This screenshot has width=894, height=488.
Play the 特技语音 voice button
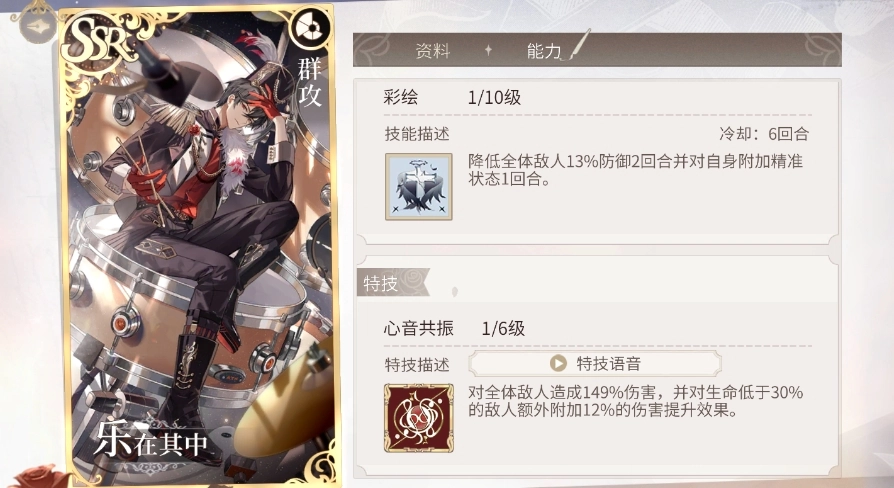[595, 363]
